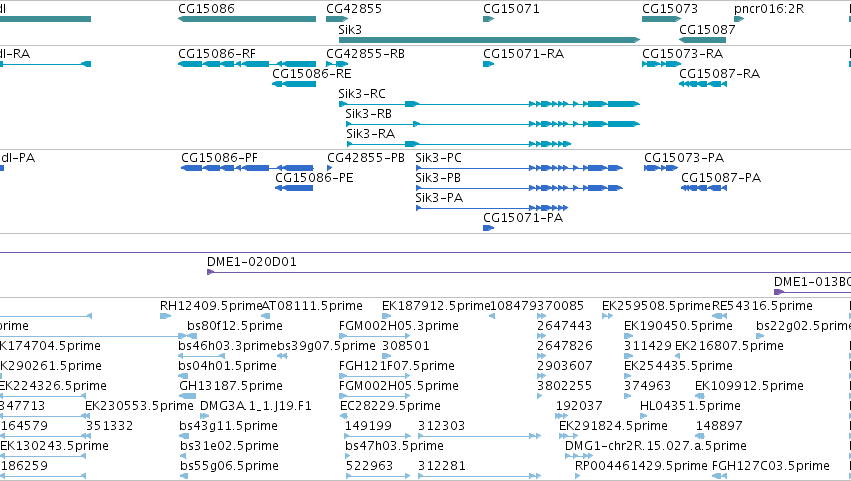This screenshot has width=851, height=481.
Task: Select the HL04351.5prime EST label
Action: (x=690, y=407)
